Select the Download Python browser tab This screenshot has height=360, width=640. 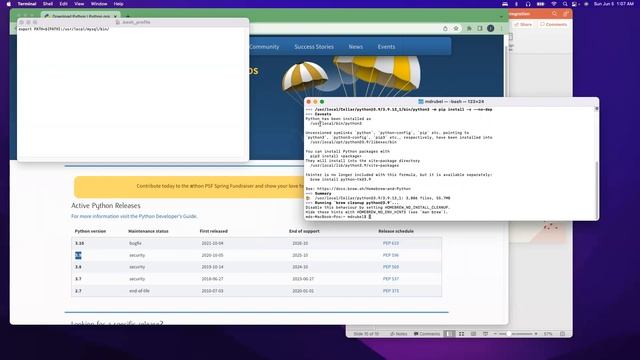click(x=81, y=16)
